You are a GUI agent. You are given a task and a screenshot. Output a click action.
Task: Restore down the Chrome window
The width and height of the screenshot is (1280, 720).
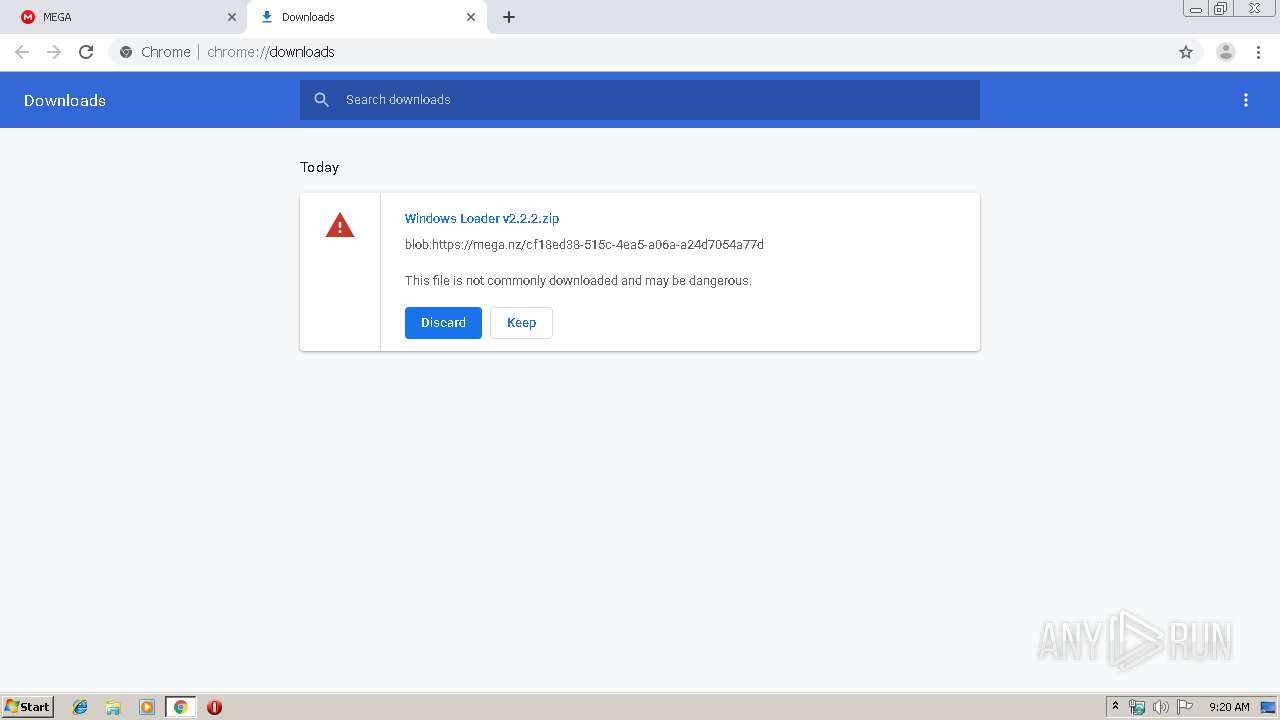tap(1221, 8)
